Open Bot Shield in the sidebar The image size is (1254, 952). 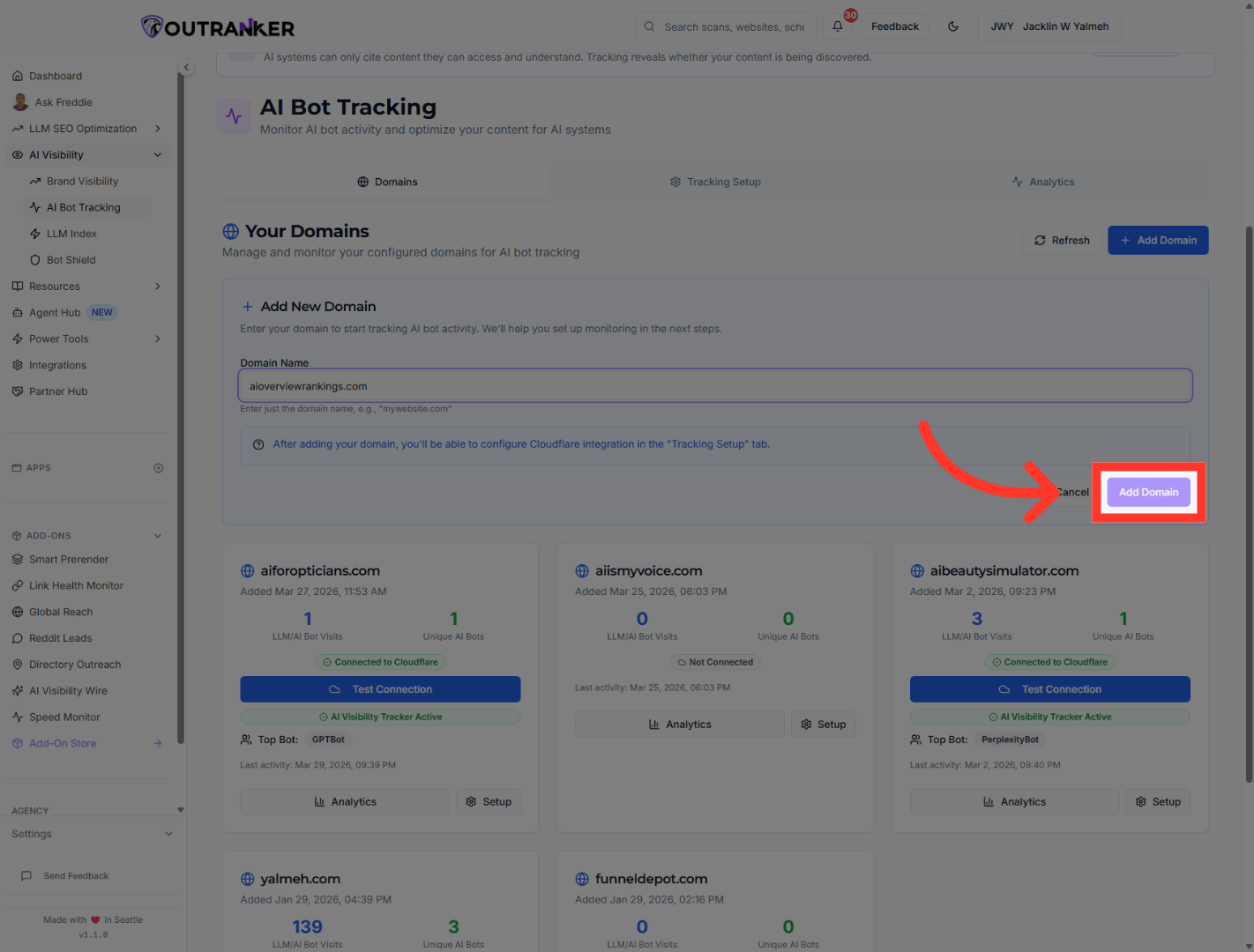71,260
